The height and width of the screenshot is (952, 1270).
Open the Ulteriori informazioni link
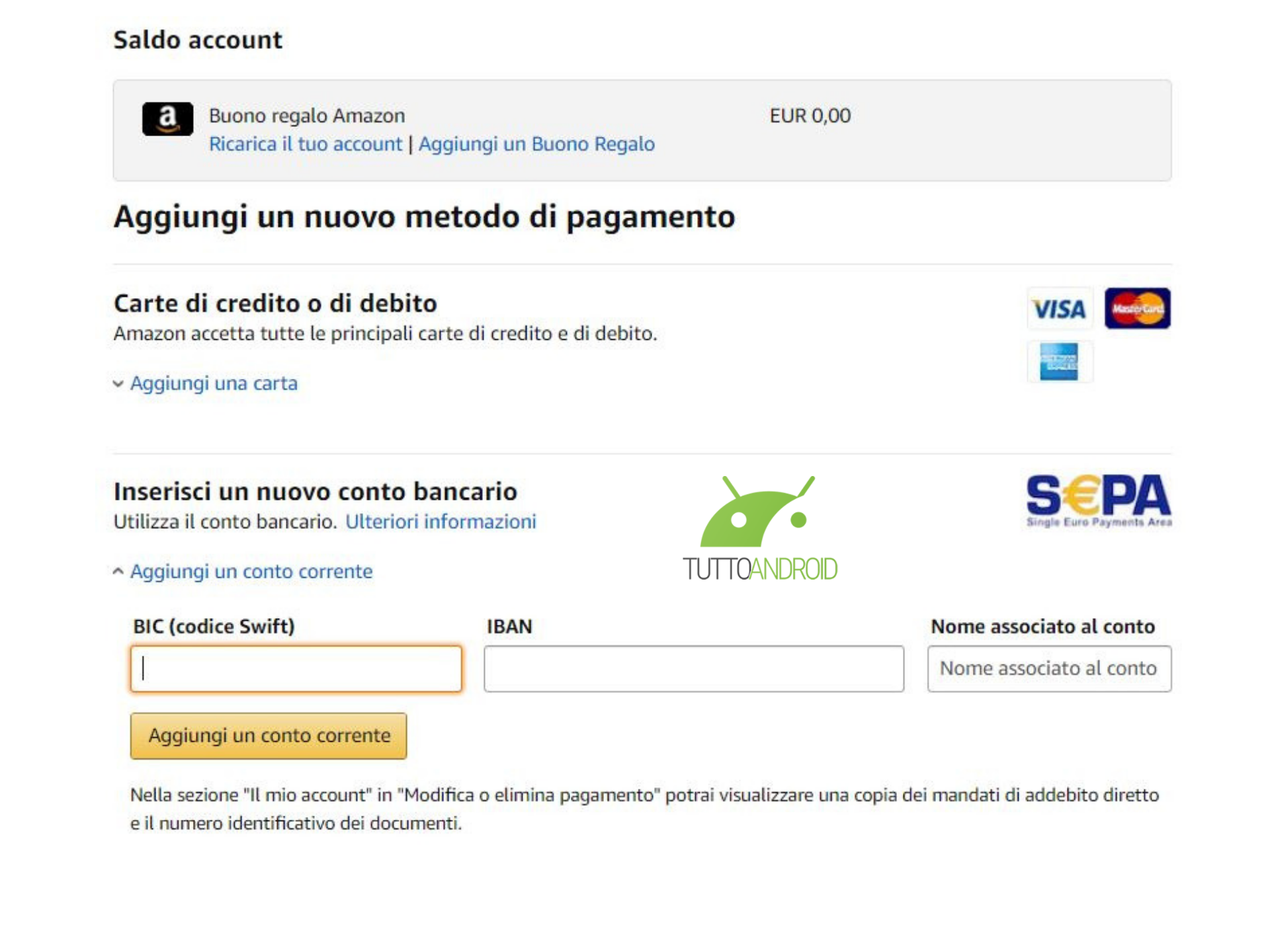pos(441,522)
